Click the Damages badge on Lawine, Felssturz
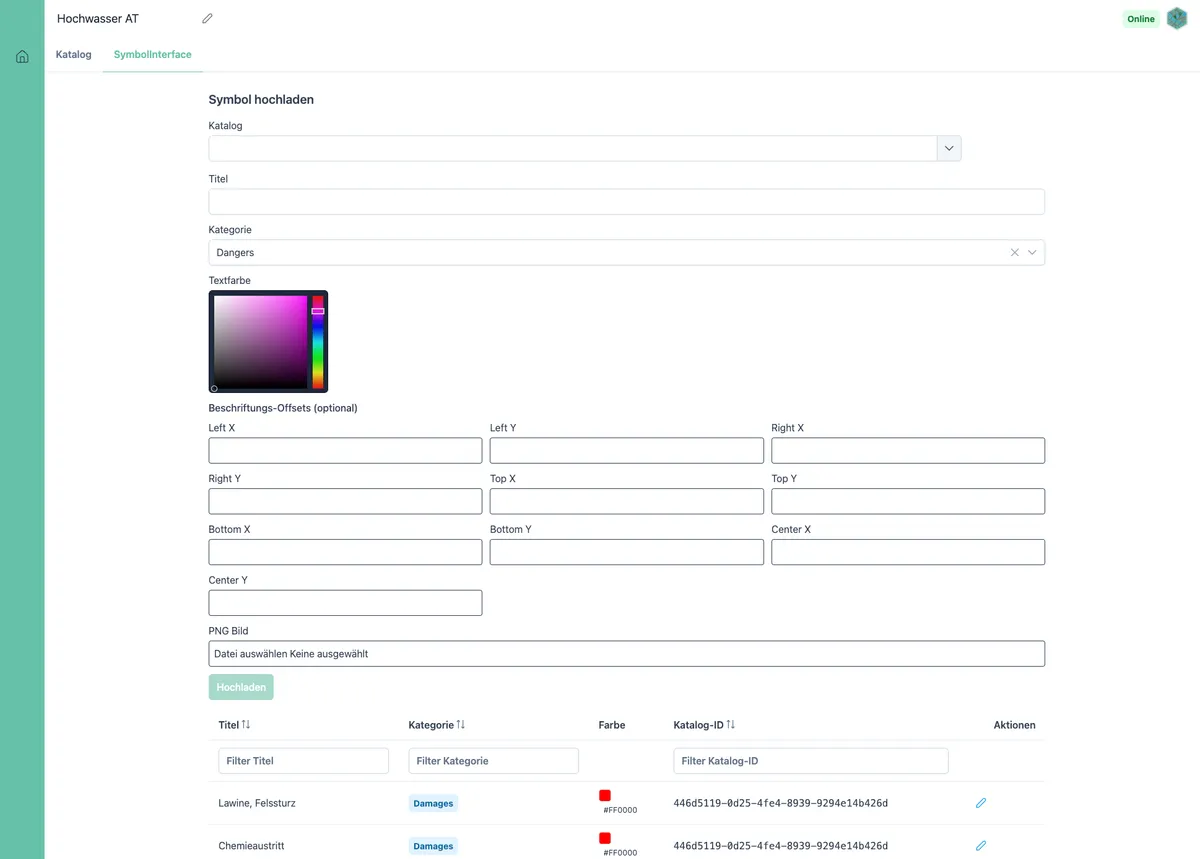 433,803
